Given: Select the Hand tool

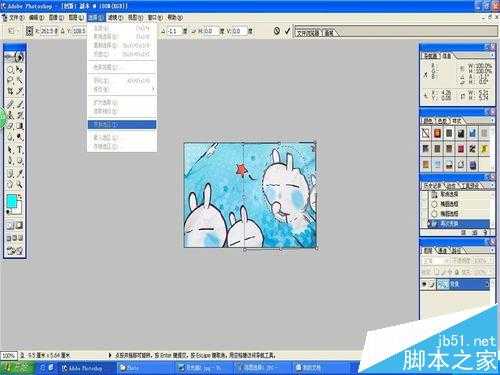Looking at the screenshot, I should point(10,184).
